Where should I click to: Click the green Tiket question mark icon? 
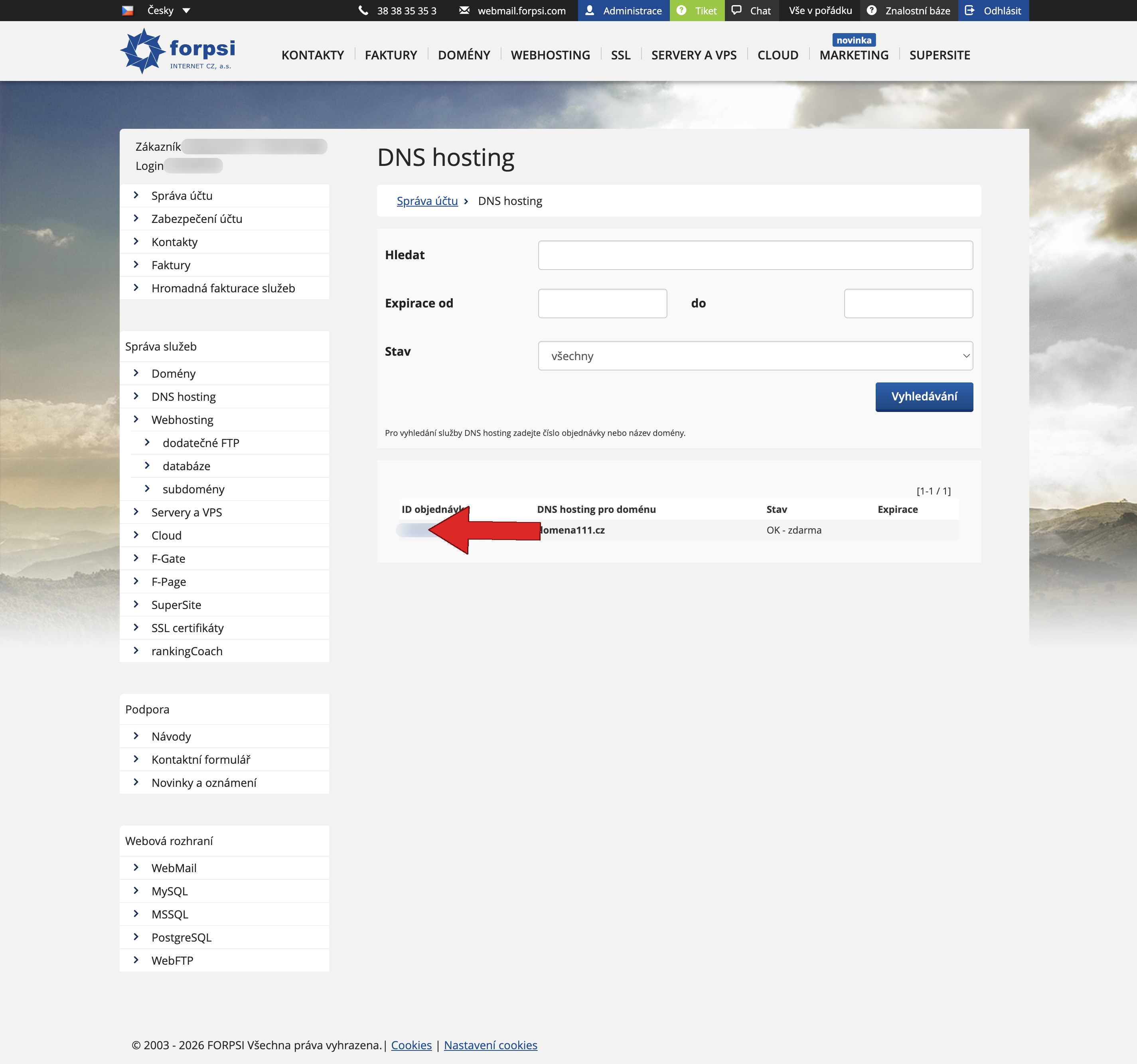pos(681,10)
